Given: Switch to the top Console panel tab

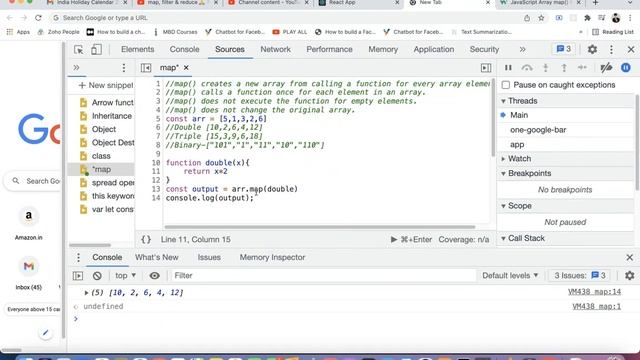Looking at the screenshot, I should point(184,49).
